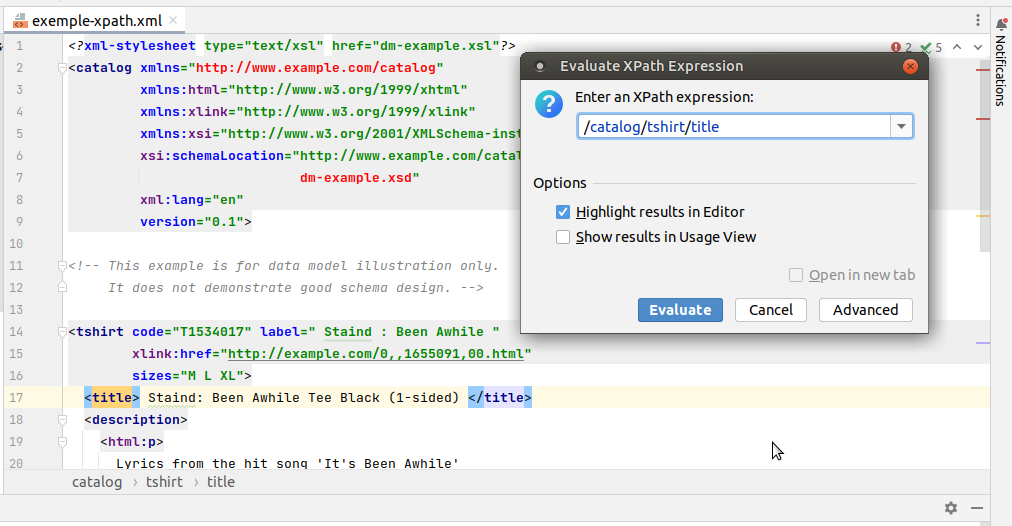Click the red error count indicator
The height and width of the screenshot is (526, 1012).
click(x=901, y=47)
